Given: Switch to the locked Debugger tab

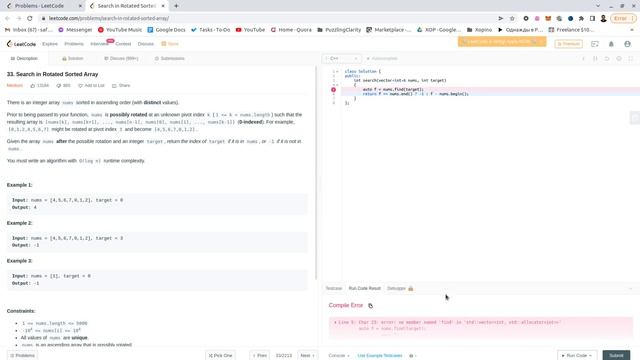Looking at the screenshot, I should (400, 288).
